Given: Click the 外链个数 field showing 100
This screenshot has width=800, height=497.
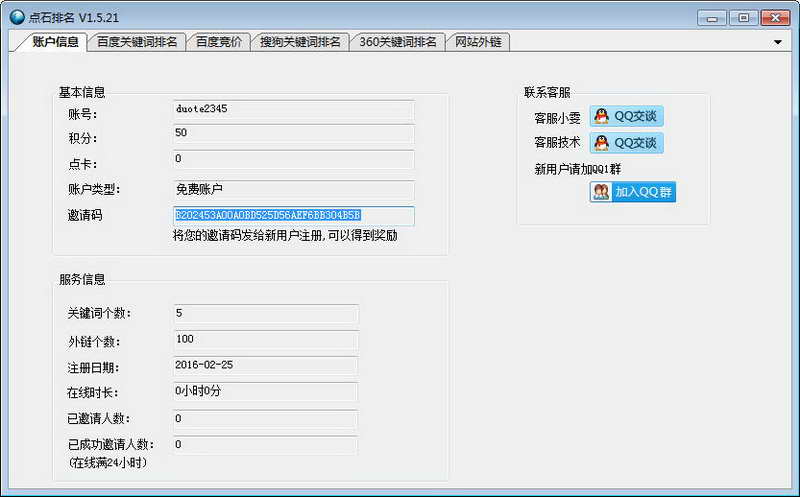Looking at the screenshot, I should 265,341.
